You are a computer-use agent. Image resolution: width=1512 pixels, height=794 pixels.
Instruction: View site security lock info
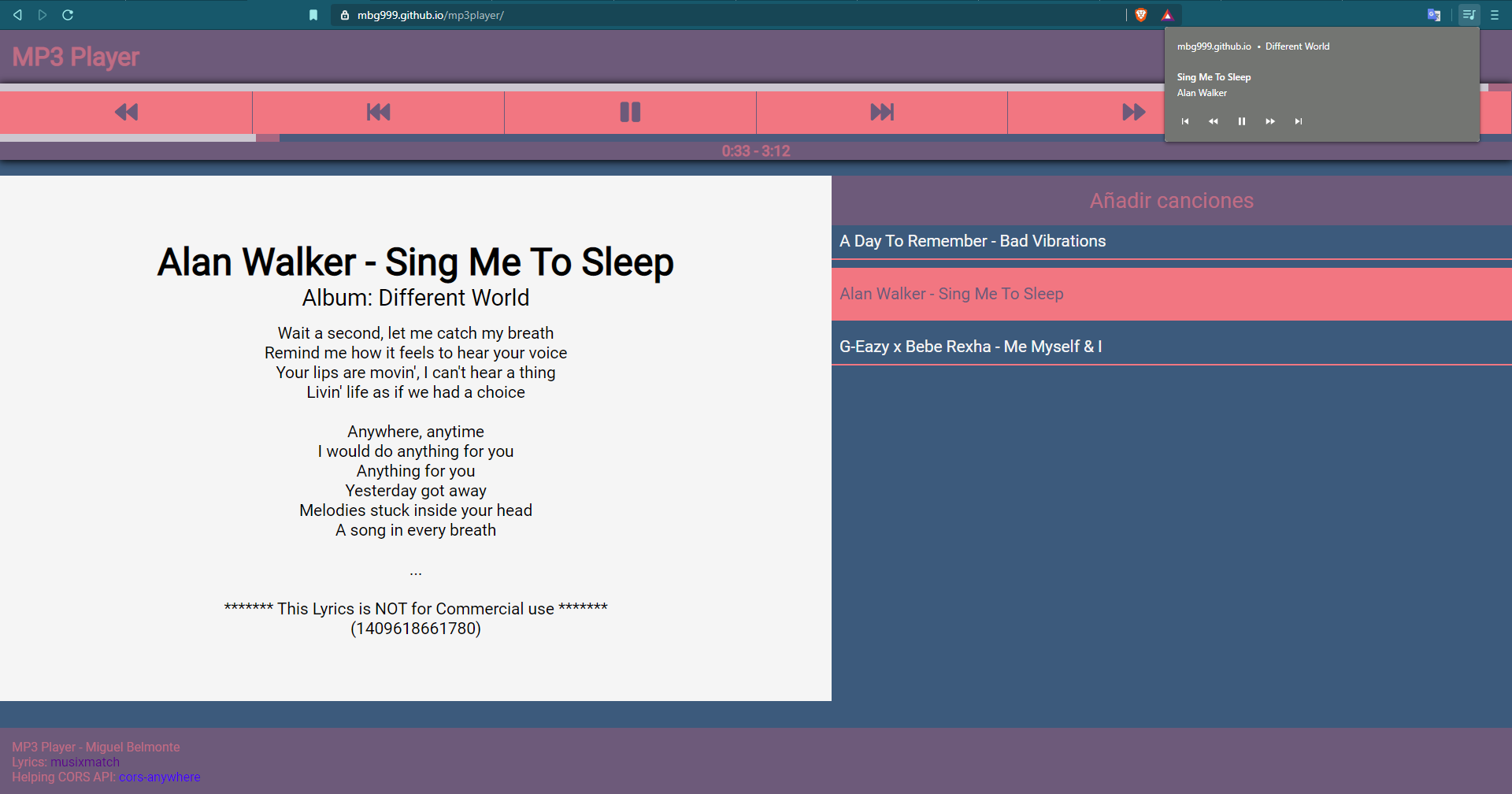[345, 15]
